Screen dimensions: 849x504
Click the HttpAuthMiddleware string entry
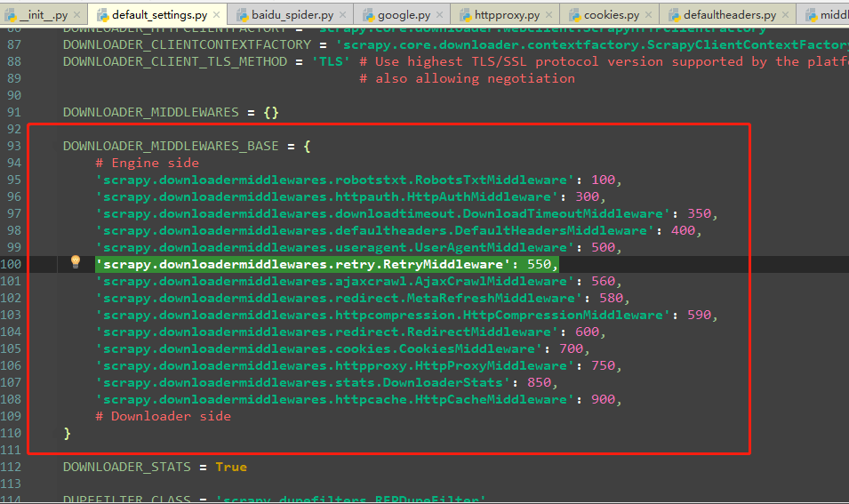pyautogui.click(x=326, y=197)
